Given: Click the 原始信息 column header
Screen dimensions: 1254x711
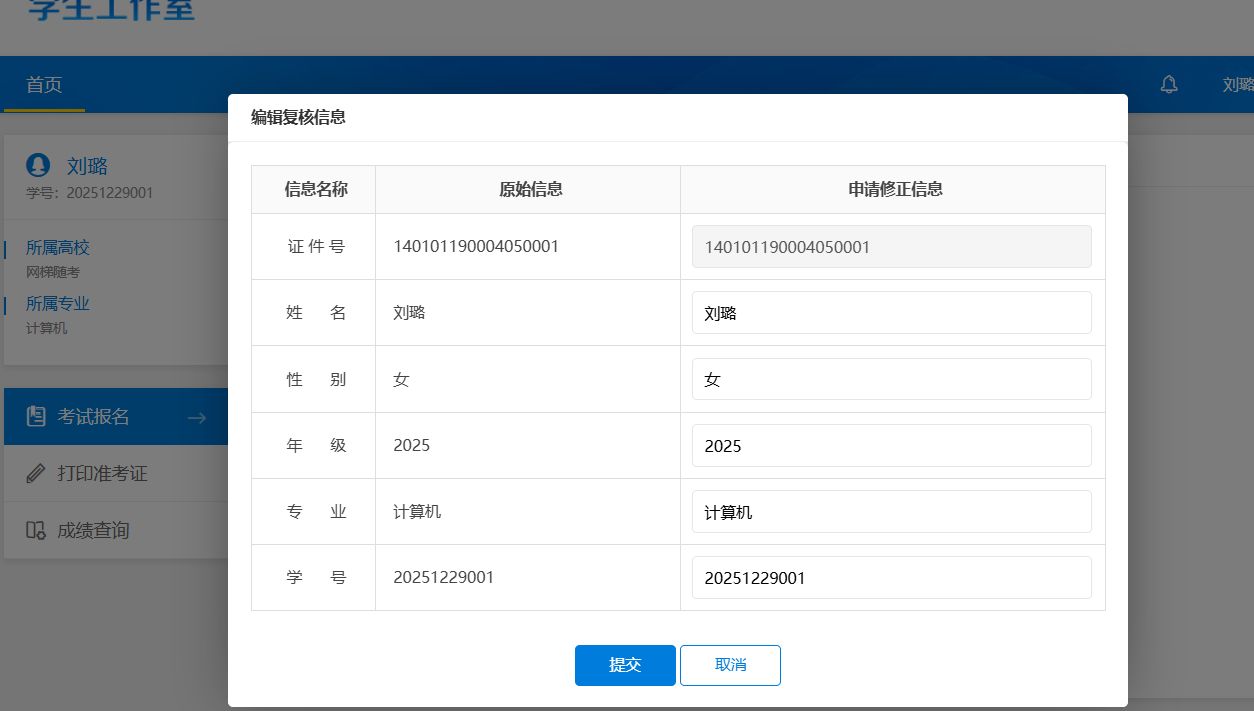Looking at the screenshot, I should coord(530,189).
